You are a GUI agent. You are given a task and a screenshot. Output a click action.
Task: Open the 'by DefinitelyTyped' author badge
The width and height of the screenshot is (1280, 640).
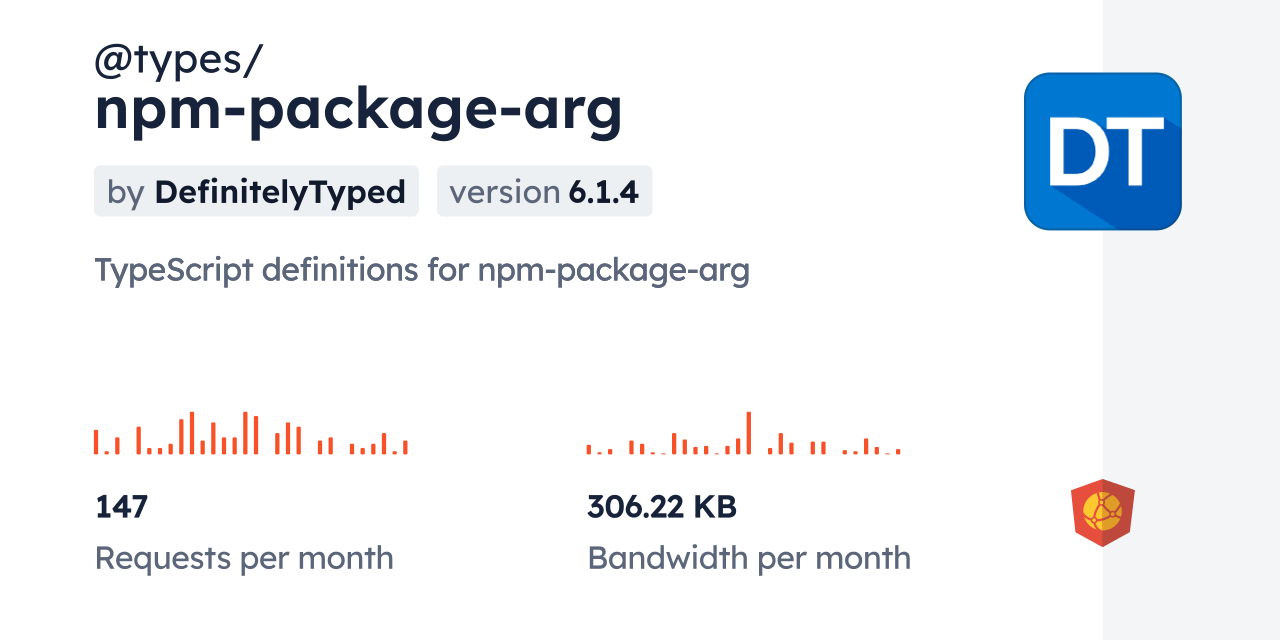click(x=256, y=191)
